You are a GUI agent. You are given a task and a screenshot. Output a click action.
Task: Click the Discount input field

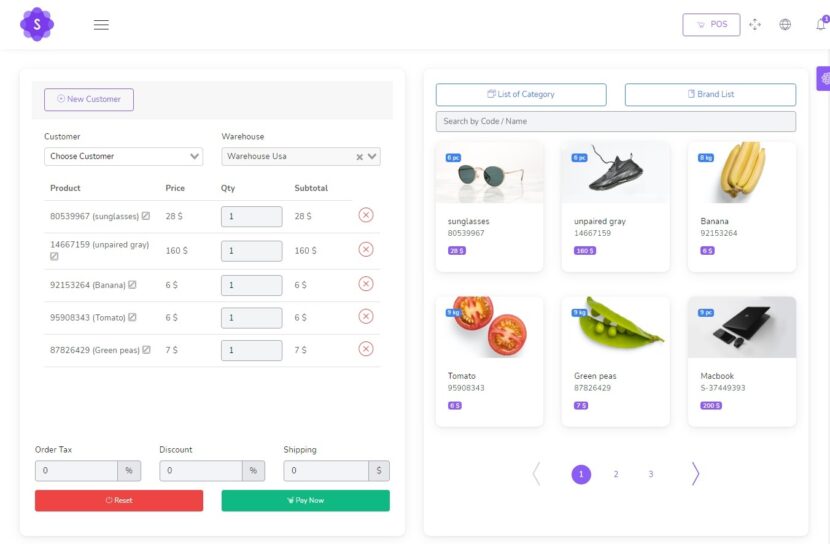(201, 470)
